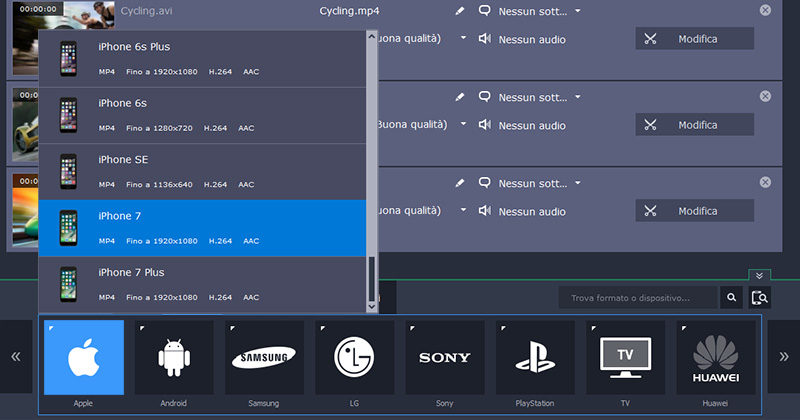Click Nessun audio in first row
This screenshot has height=420, width=800.
[532, 39]
